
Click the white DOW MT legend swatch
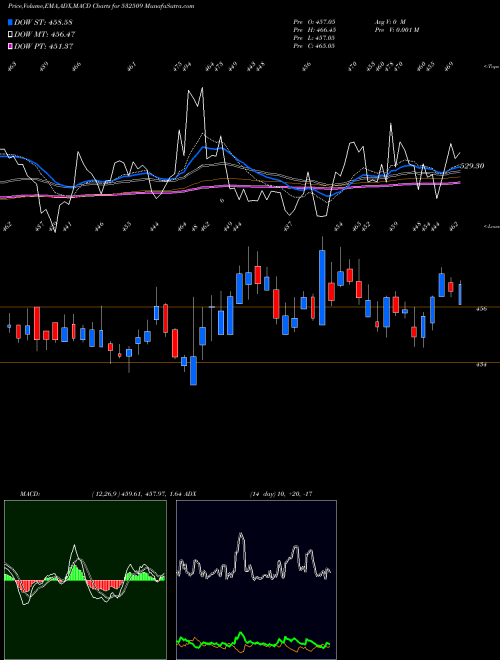pyautogui.click(x=11, y=34)
